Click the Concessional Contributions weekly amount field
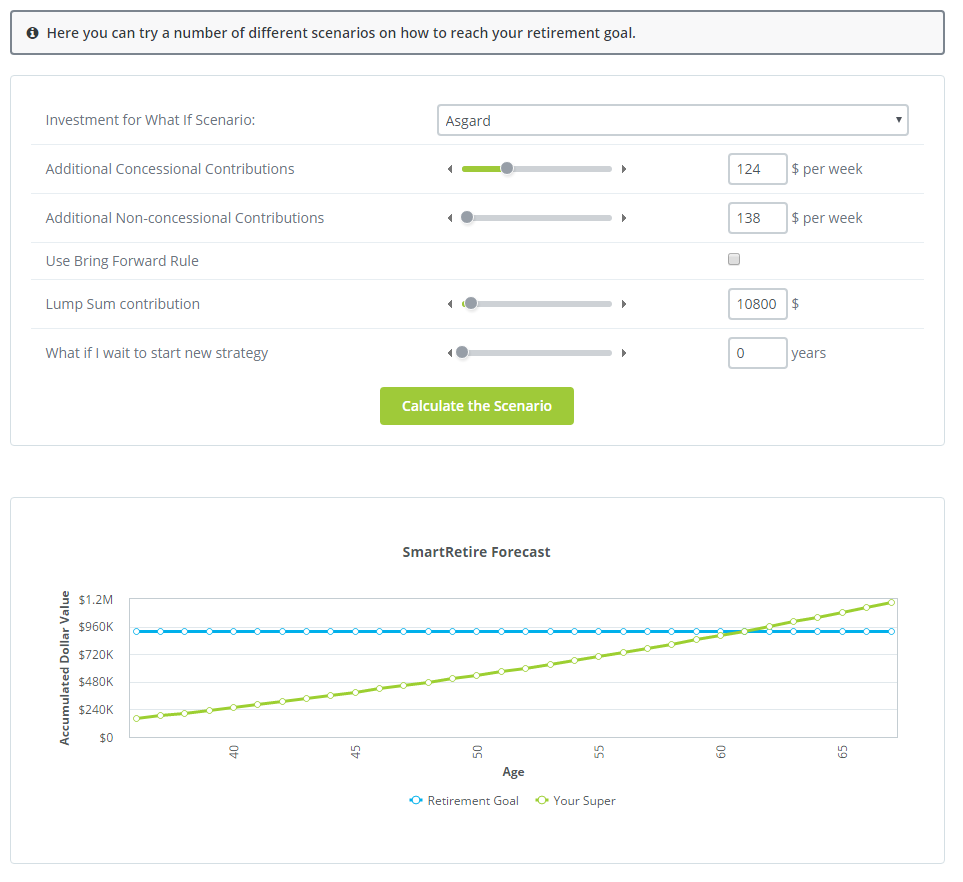The image size is (963, 882). (757, 169)
